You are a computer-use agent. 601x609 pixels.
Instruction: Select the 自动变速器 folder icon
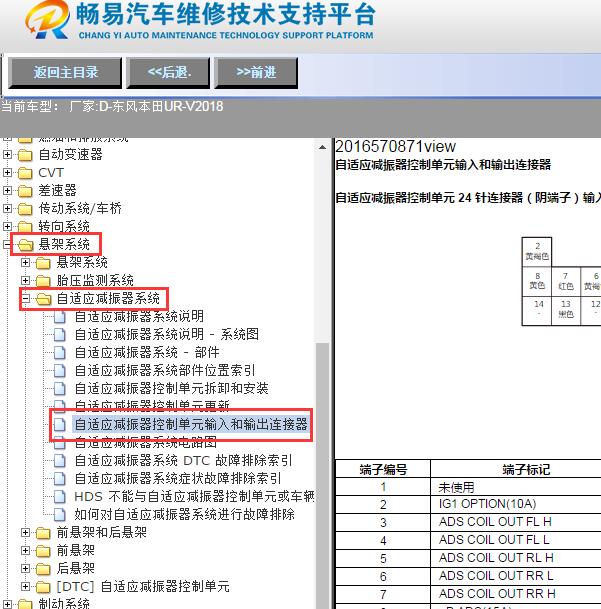point(25,155)
